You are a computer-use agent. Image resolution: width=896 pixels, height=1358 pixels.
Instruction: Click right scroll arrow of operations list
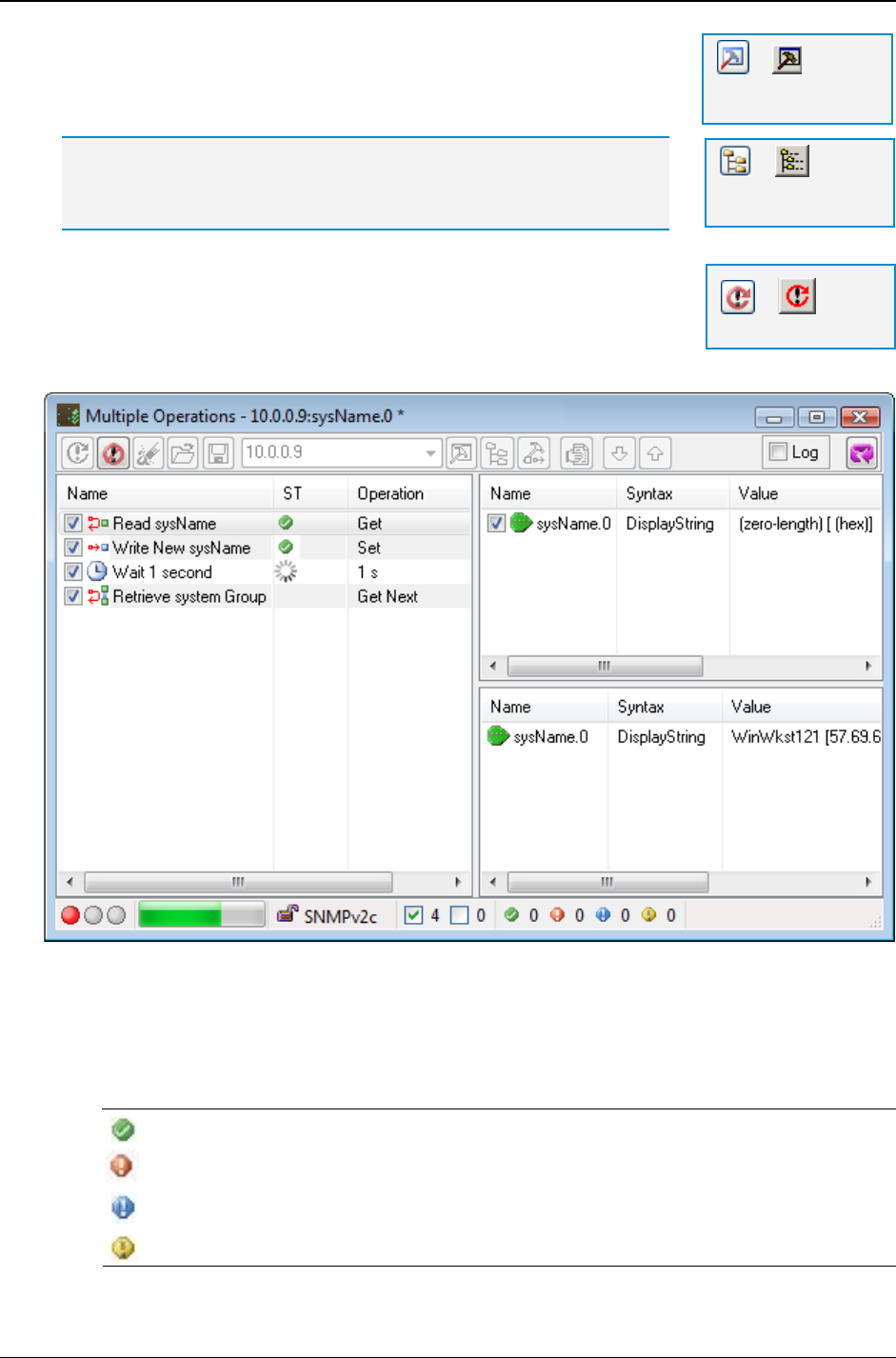click(458, 882)
